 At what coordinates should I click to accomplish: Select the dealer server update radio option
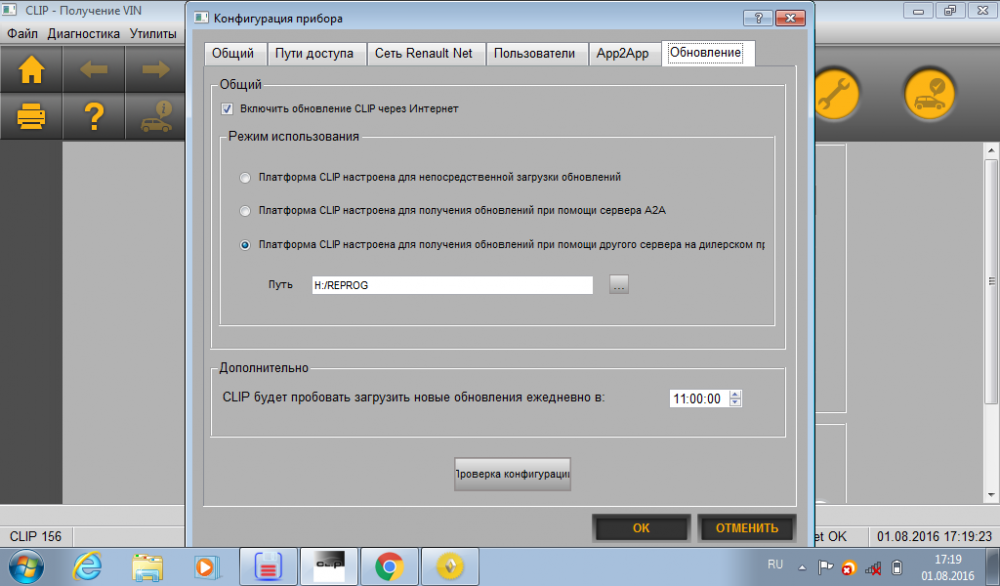(x=245, y=245)
